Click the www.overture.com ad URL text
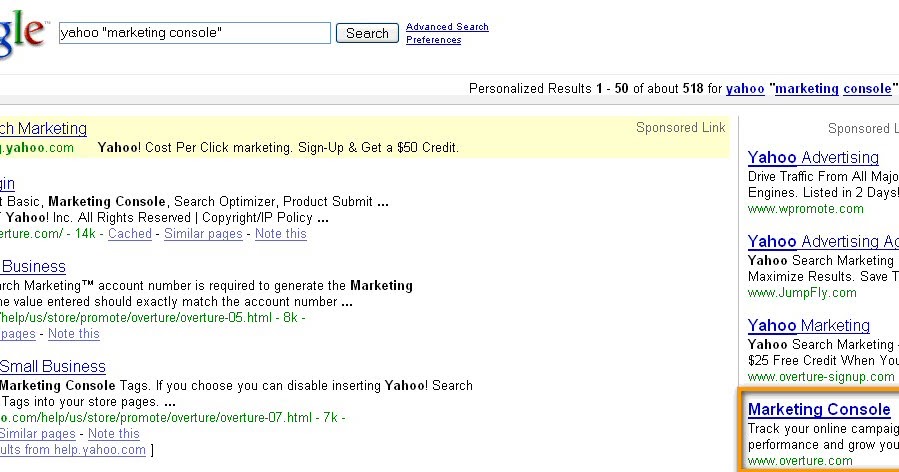Viewport: 899px width, 472px height. [800, 461]
